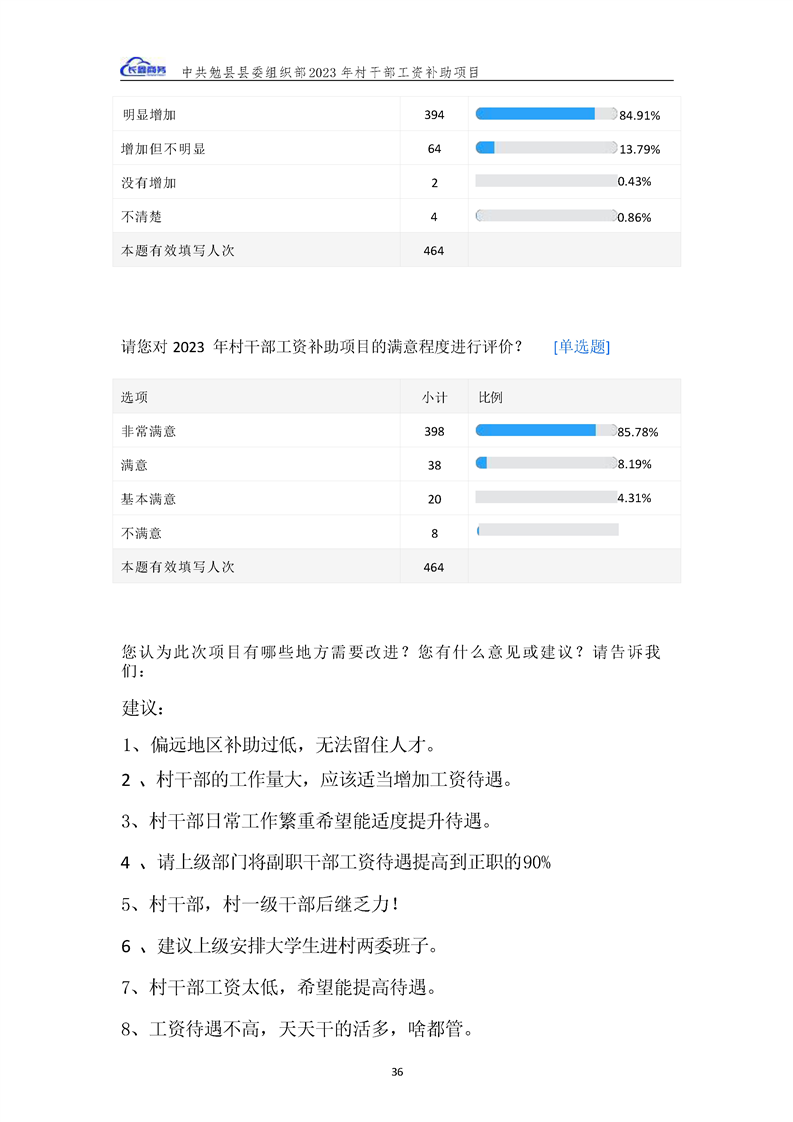Click the progress bar in the 不满意 row
The height and width of the screenshot is (1122, 793).
click(547, 530)
